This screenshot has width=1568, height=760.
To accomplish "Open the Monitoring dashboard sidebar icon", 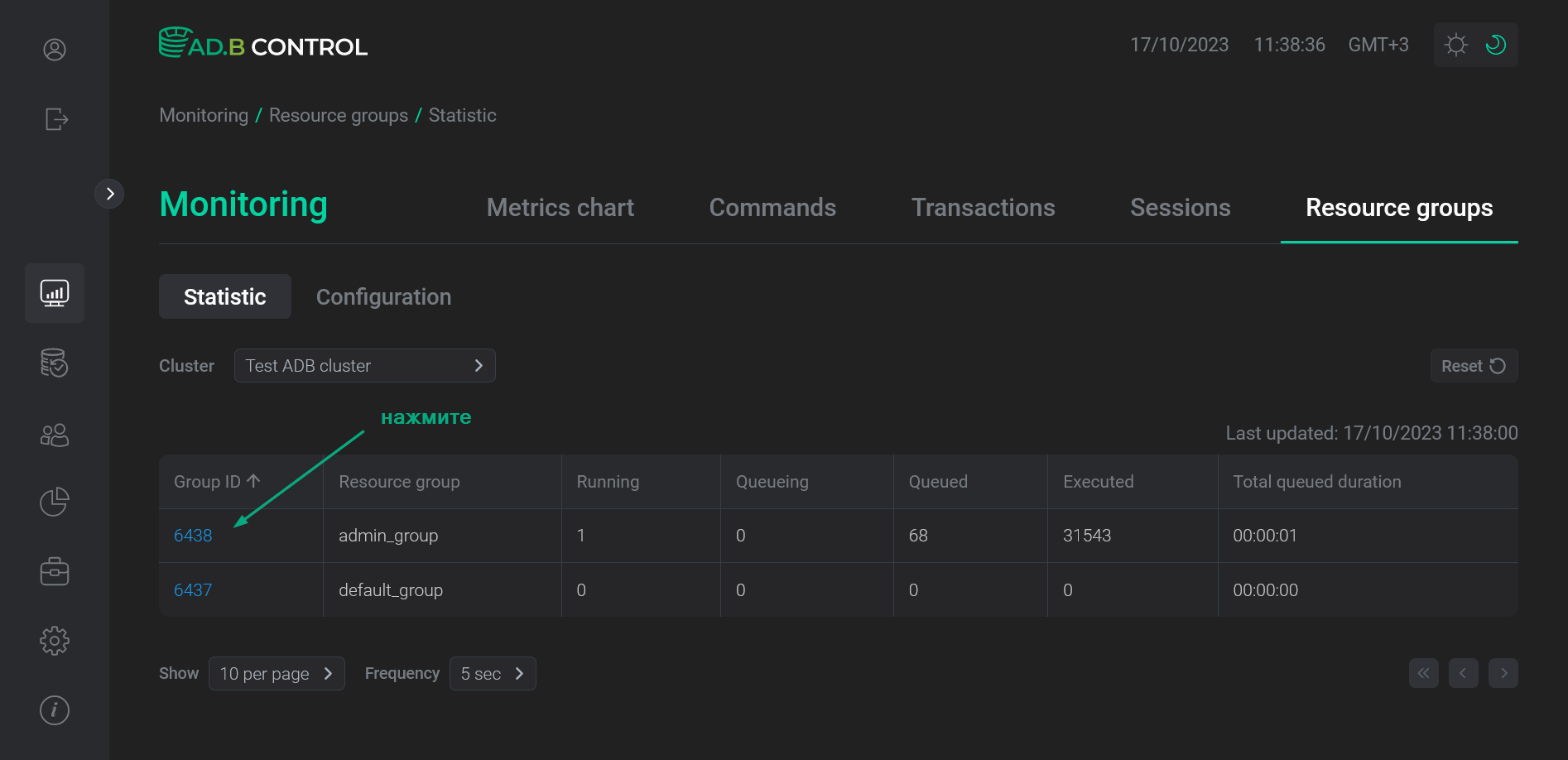I will click(x=55, y=293).
